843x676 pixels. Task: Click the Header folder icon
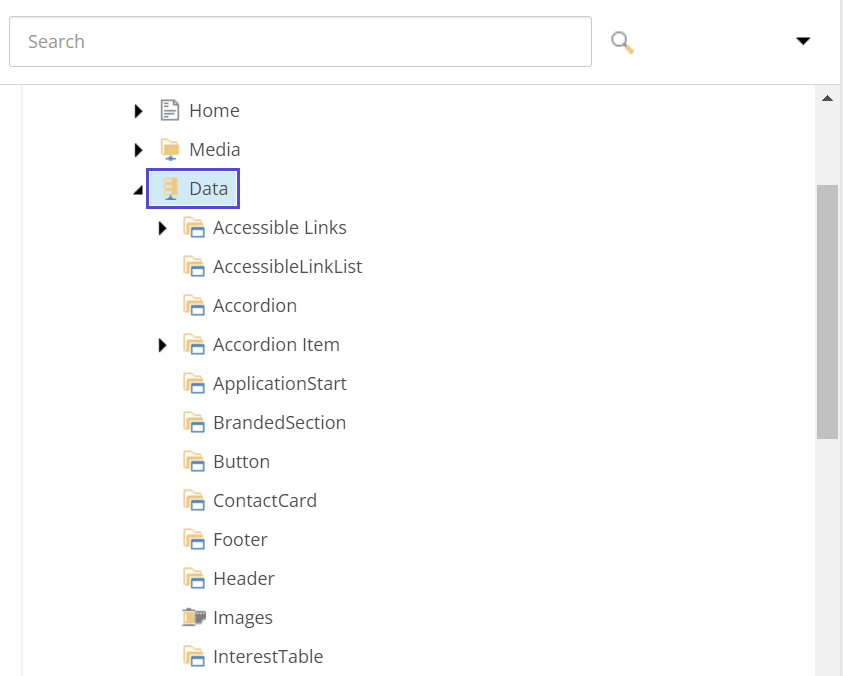pos(194,578)
